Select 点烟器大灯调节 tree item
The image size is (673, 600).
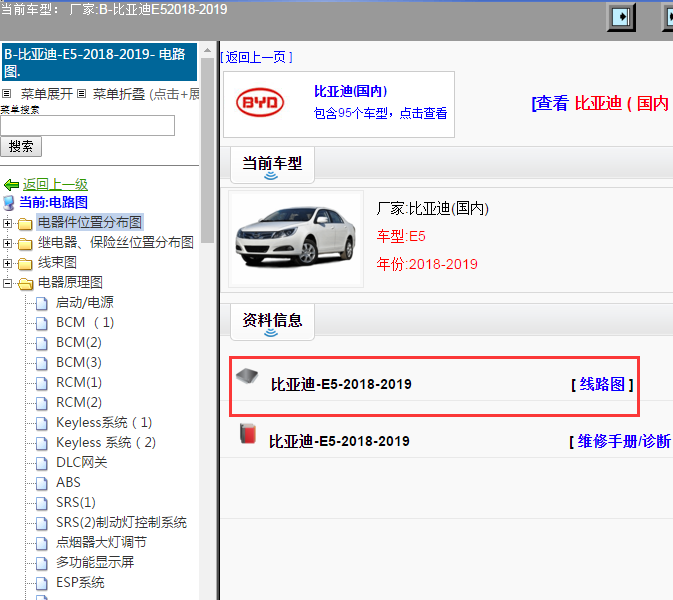101,542
